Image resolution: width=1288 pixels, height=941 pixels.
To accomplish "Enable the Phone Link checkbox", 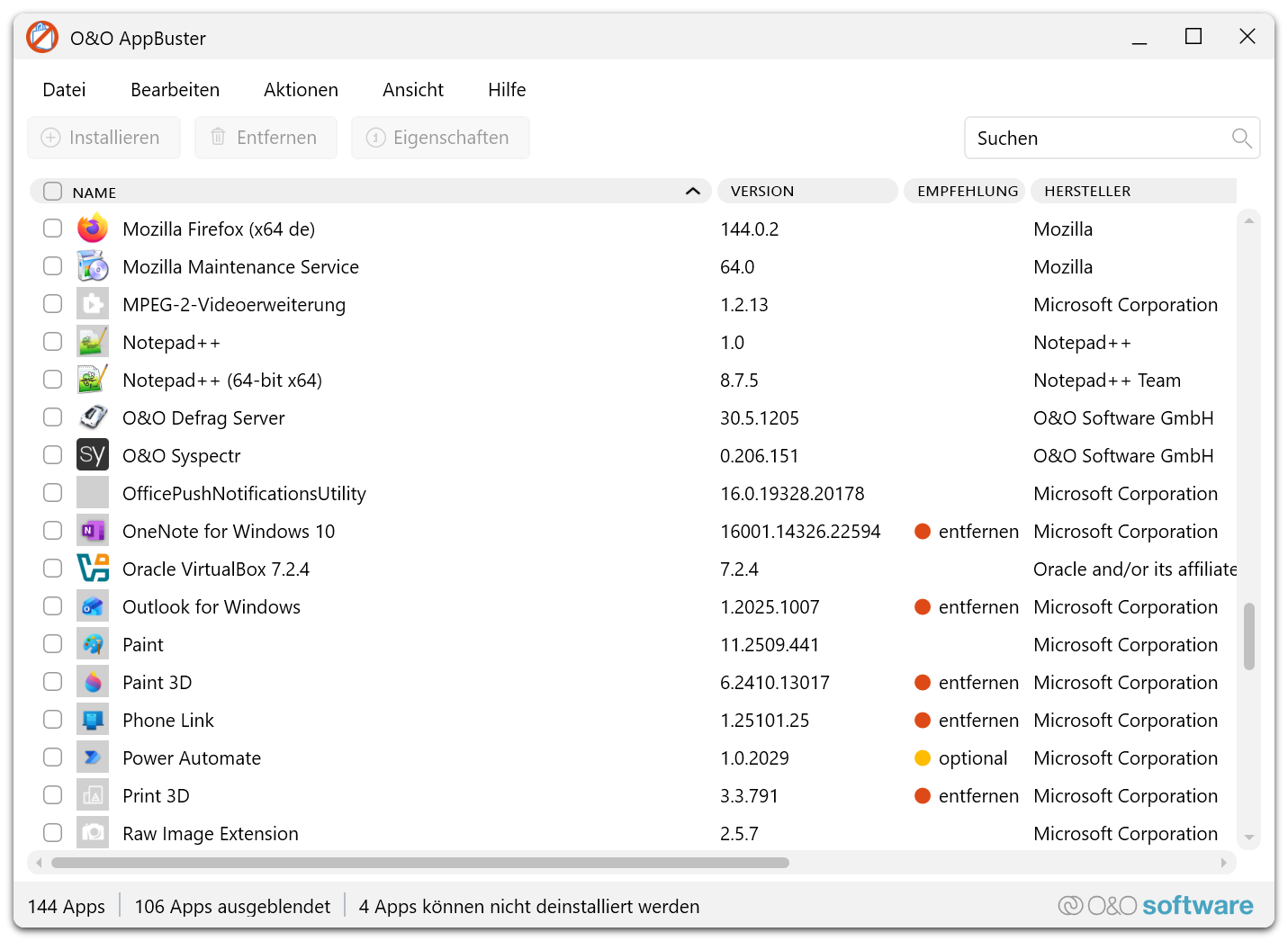I will click(x=53, y=720).
